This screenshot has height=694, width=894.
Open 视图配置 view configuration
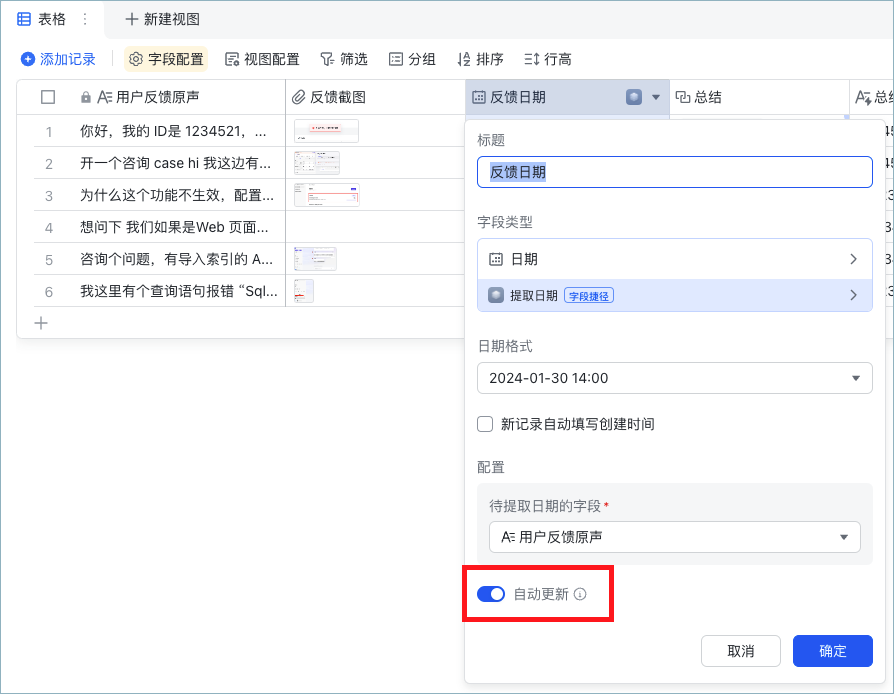[262, 59]
